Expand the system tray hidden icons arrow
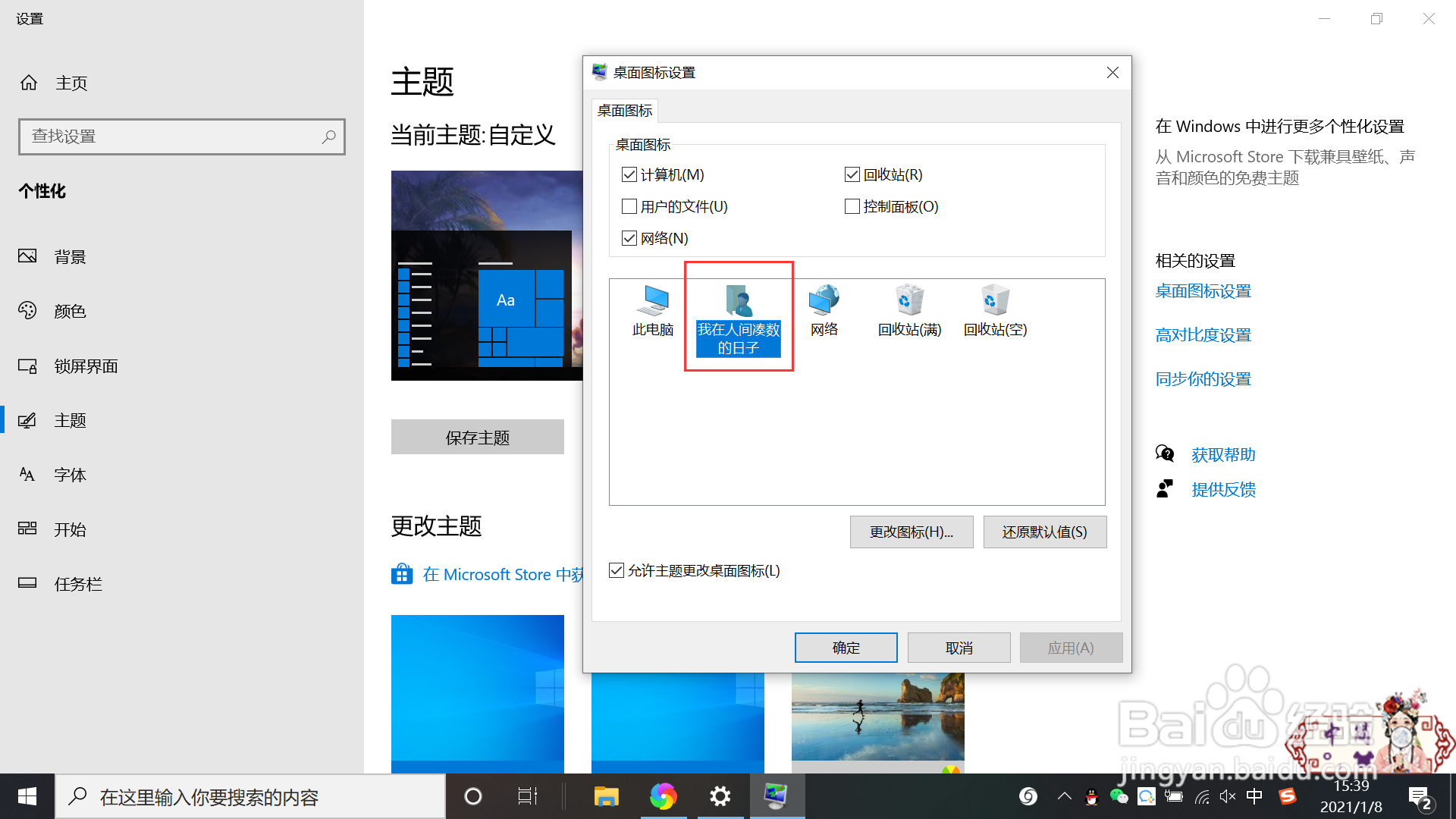Viewport: 1456px width, 819px height. click(1065, 796)
